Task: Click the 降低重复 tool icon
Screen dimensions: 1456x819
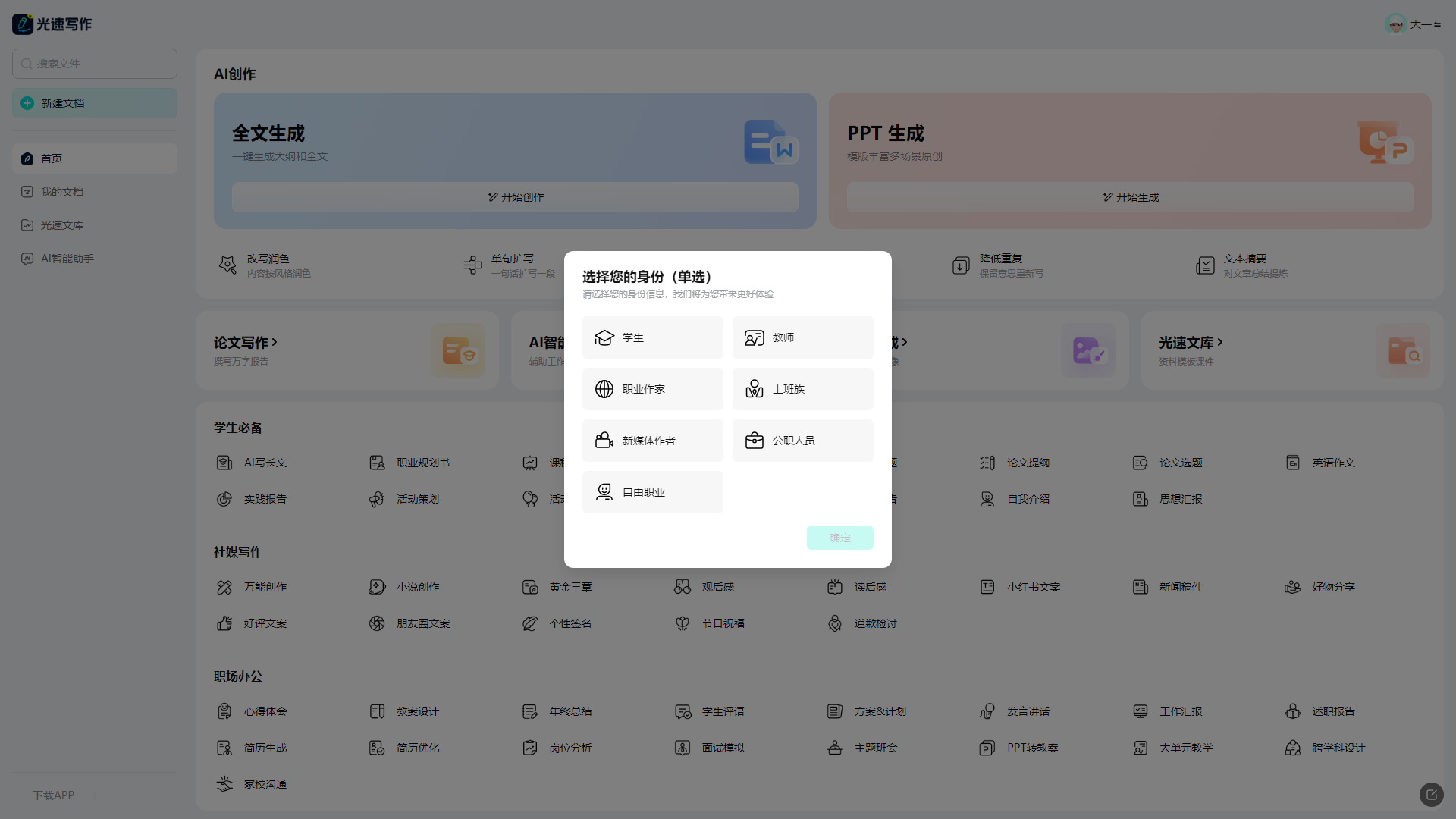Action: [x=961, y=265]
